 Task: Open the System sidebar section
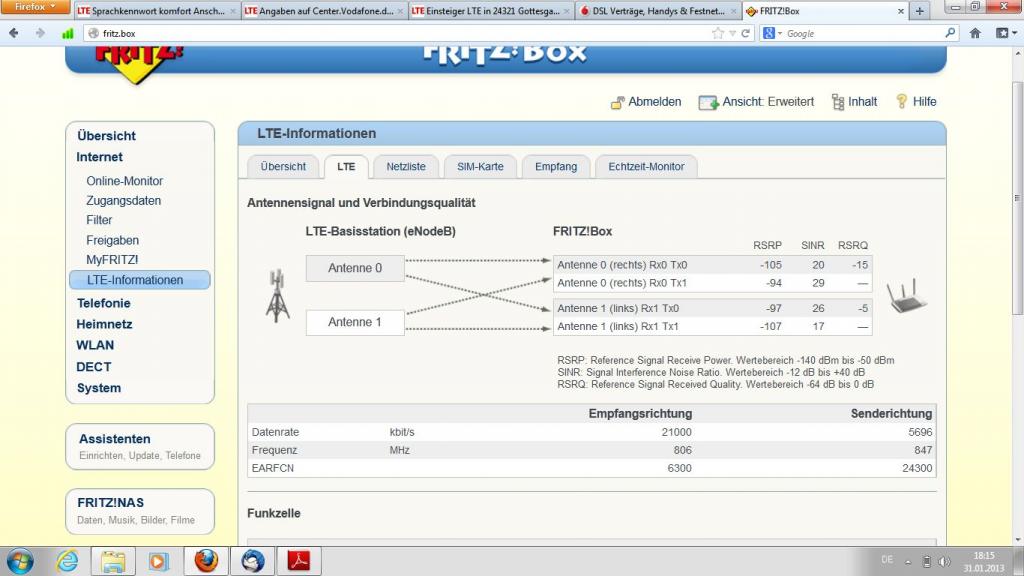99,387
